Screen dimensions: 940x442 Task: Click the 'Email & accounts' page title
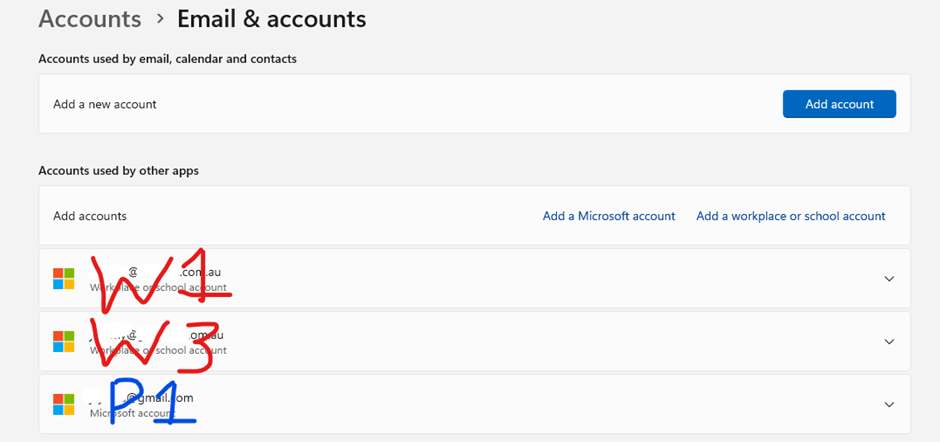pyautogui.click(x=272, y=19)
